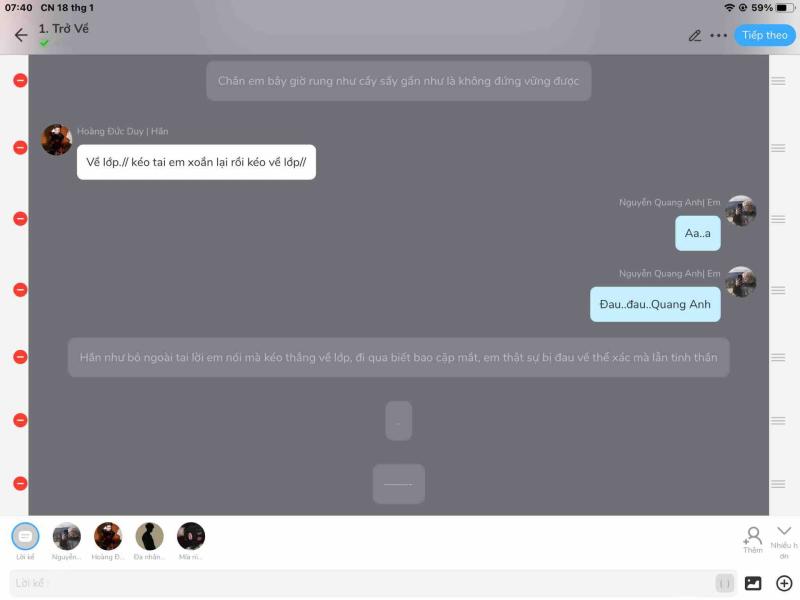Remove the "Aa..a" message with red minus
Screen dimensions: 800x600
tap(20, 219)
